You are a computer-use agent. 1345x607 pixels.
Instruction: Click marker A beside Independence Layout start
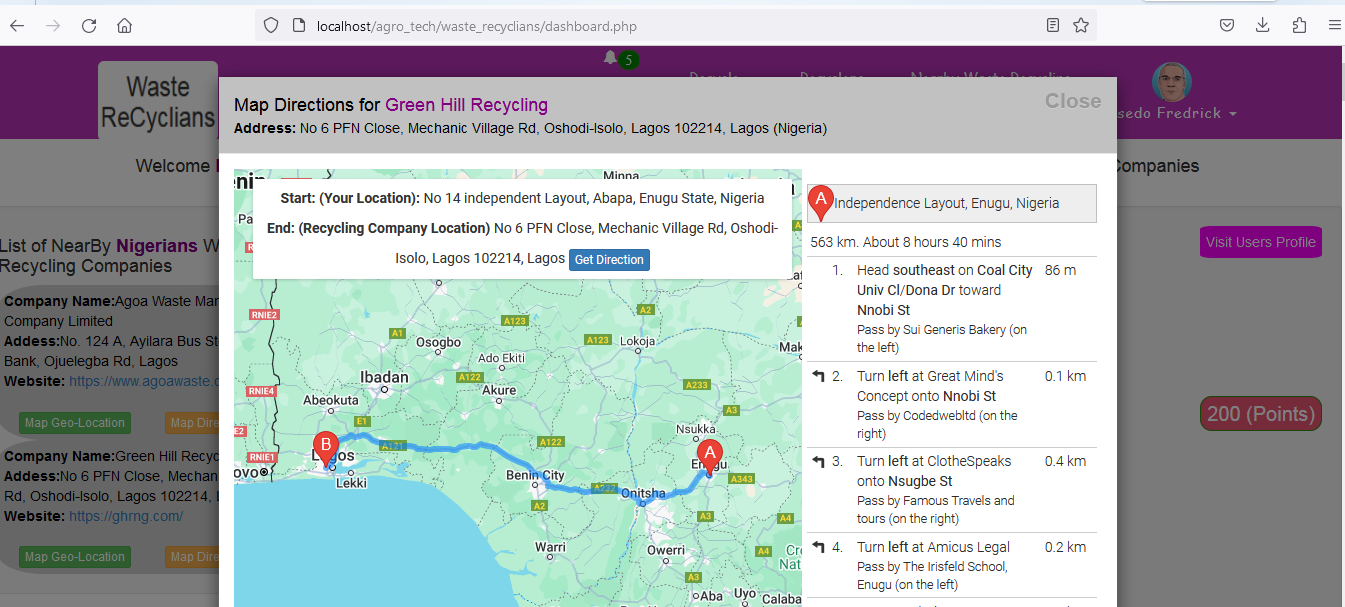pyautogui.click(x=820, y=204)
